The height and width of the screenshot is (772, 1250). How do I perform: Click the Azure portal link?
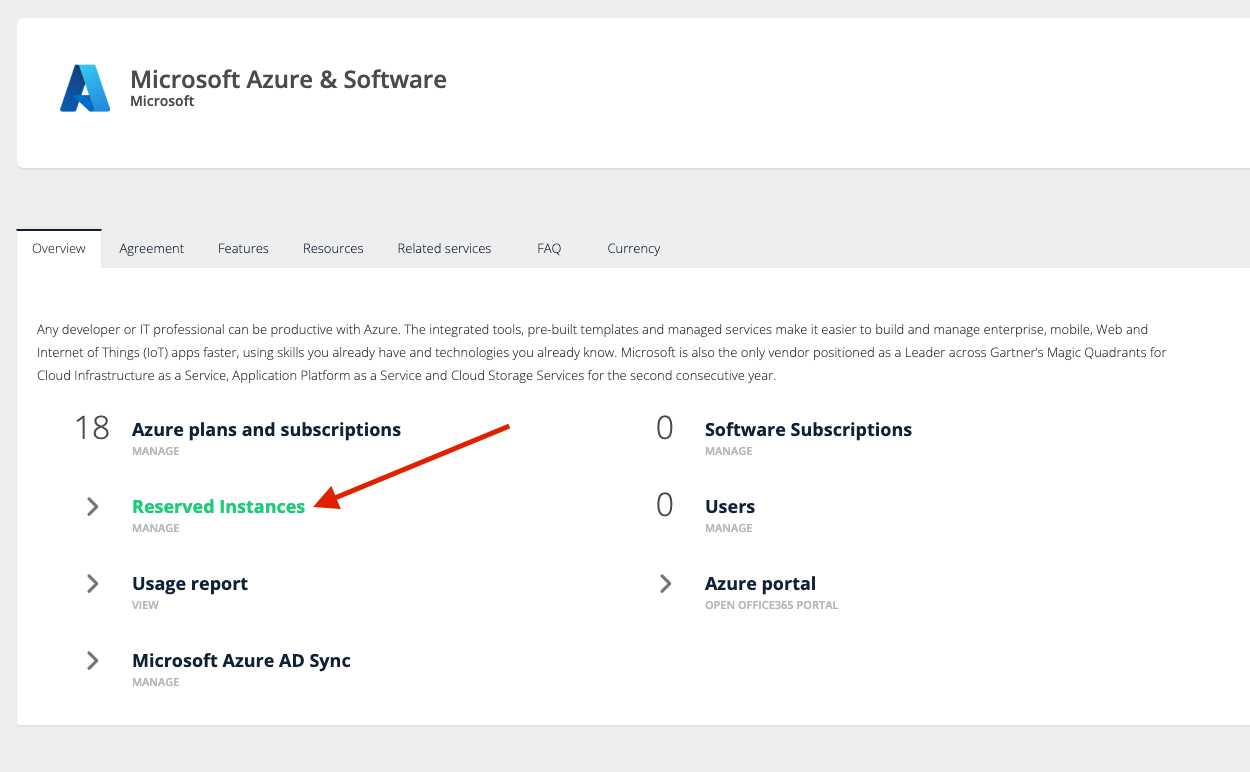tap(760, 584)
